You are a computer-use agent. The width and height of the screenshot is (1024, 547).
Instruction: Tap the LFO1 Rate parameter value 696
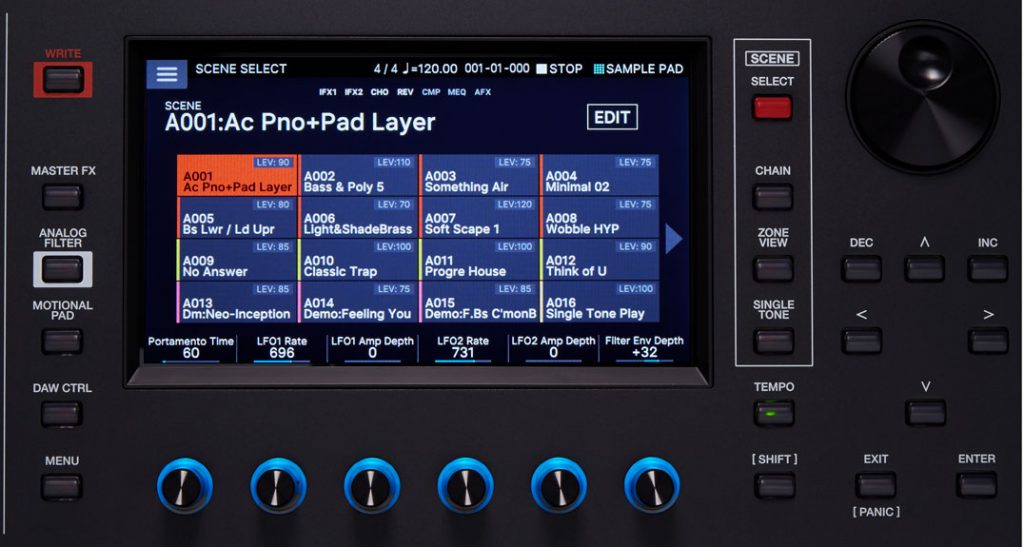[x=281, y=353]
